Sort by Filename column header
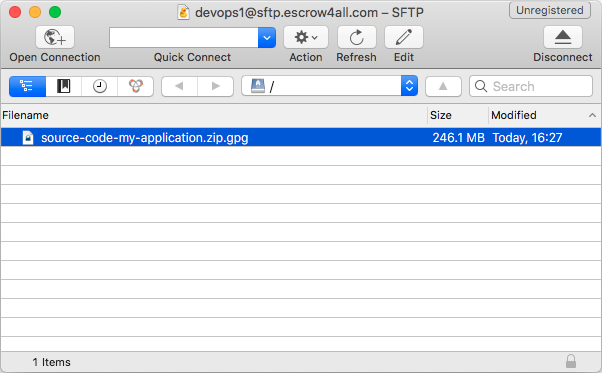 (x=214, y=115)
